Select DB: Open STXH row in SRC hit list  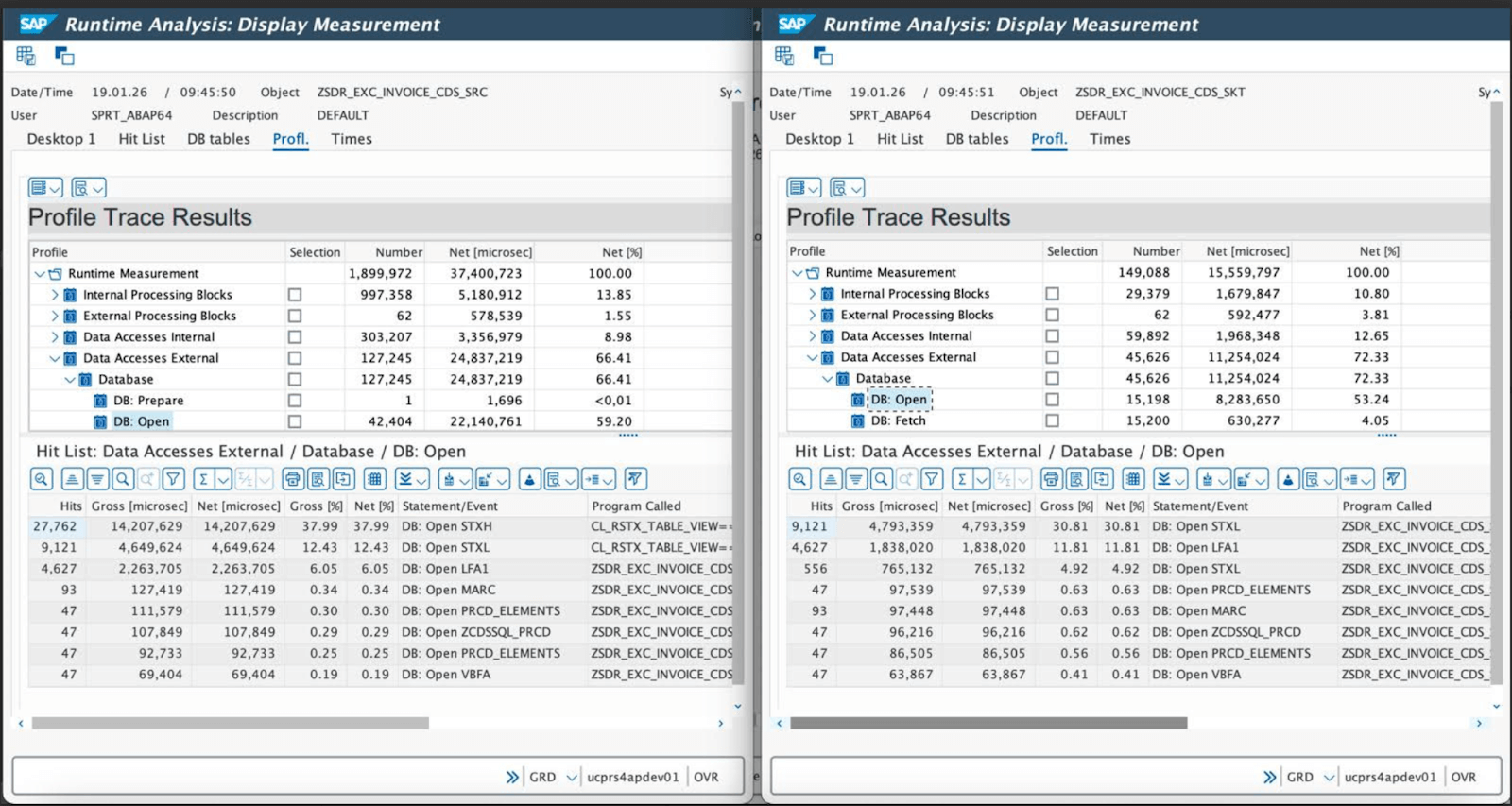coord(381,526)
